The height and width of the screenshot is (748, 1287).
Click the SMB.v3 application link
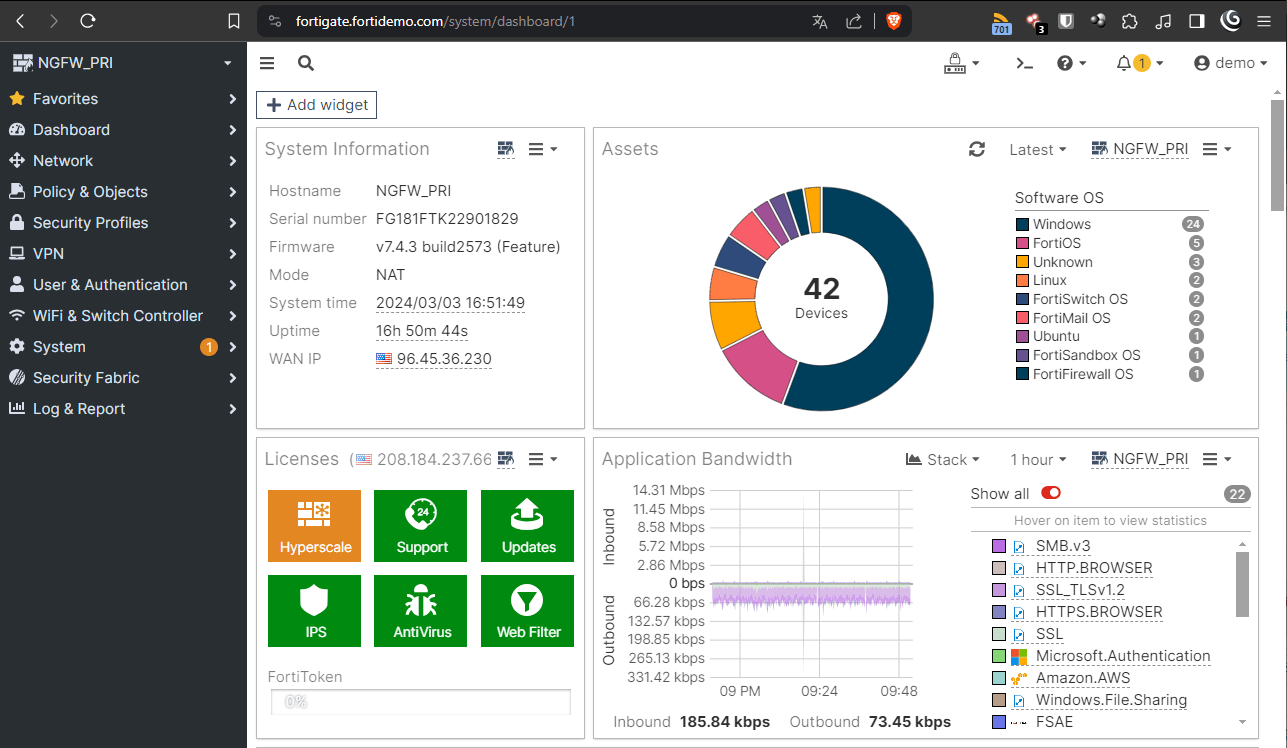pos(1063,546)
